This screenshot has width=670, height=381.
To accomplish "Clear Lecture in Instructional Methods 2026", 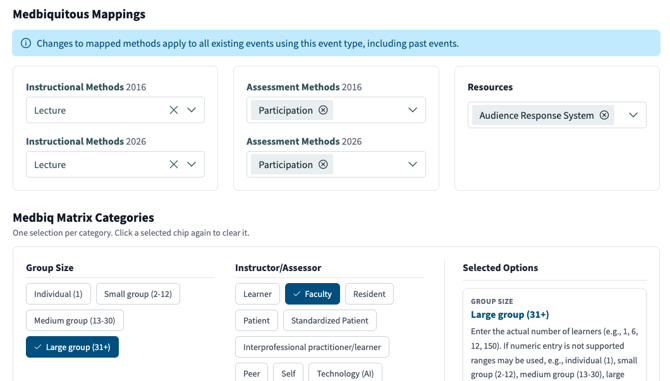I will coord(173,164).
